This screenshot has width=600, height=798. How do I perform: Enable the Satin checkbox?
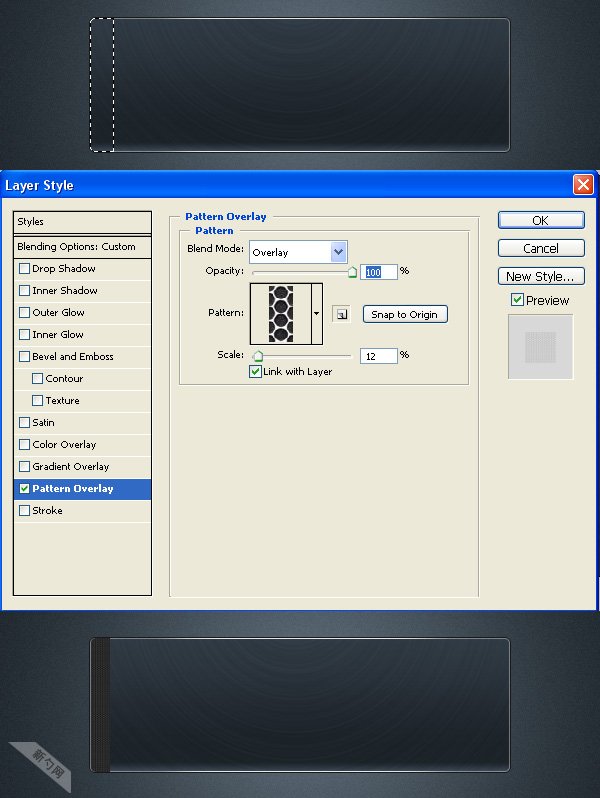click(24, 422)
